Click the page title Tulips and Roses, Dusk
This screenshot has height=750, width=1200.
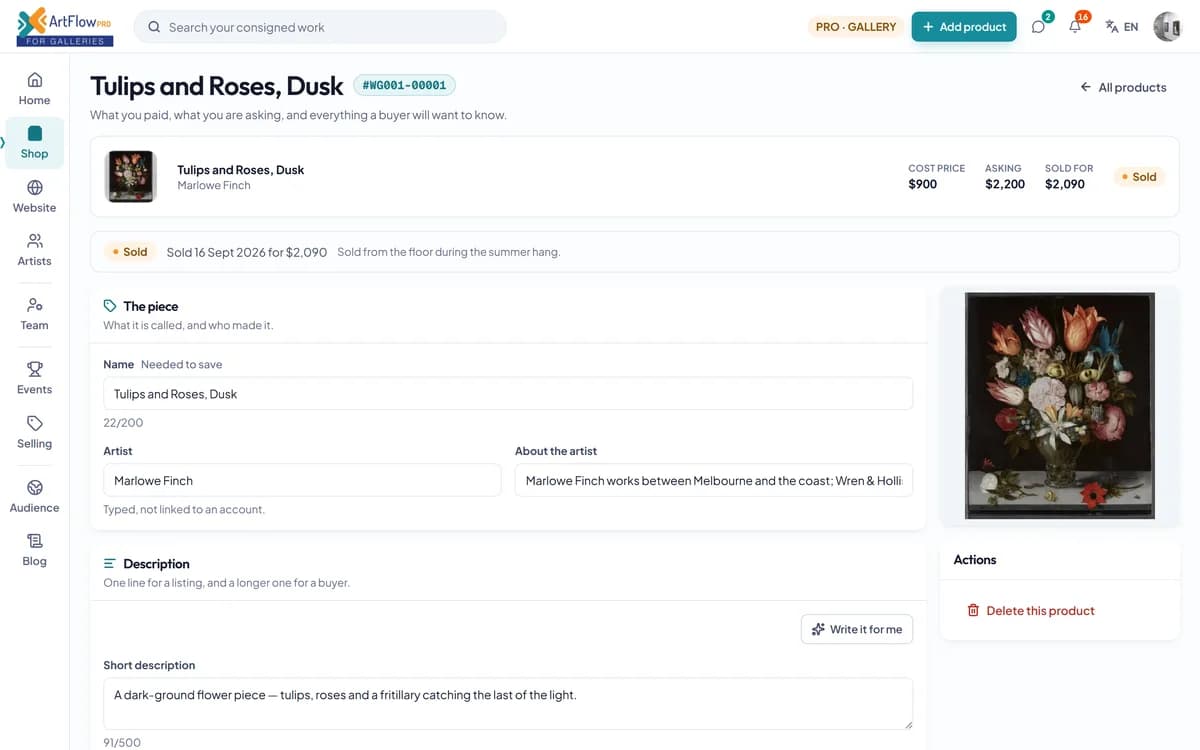tap(217, 86)
